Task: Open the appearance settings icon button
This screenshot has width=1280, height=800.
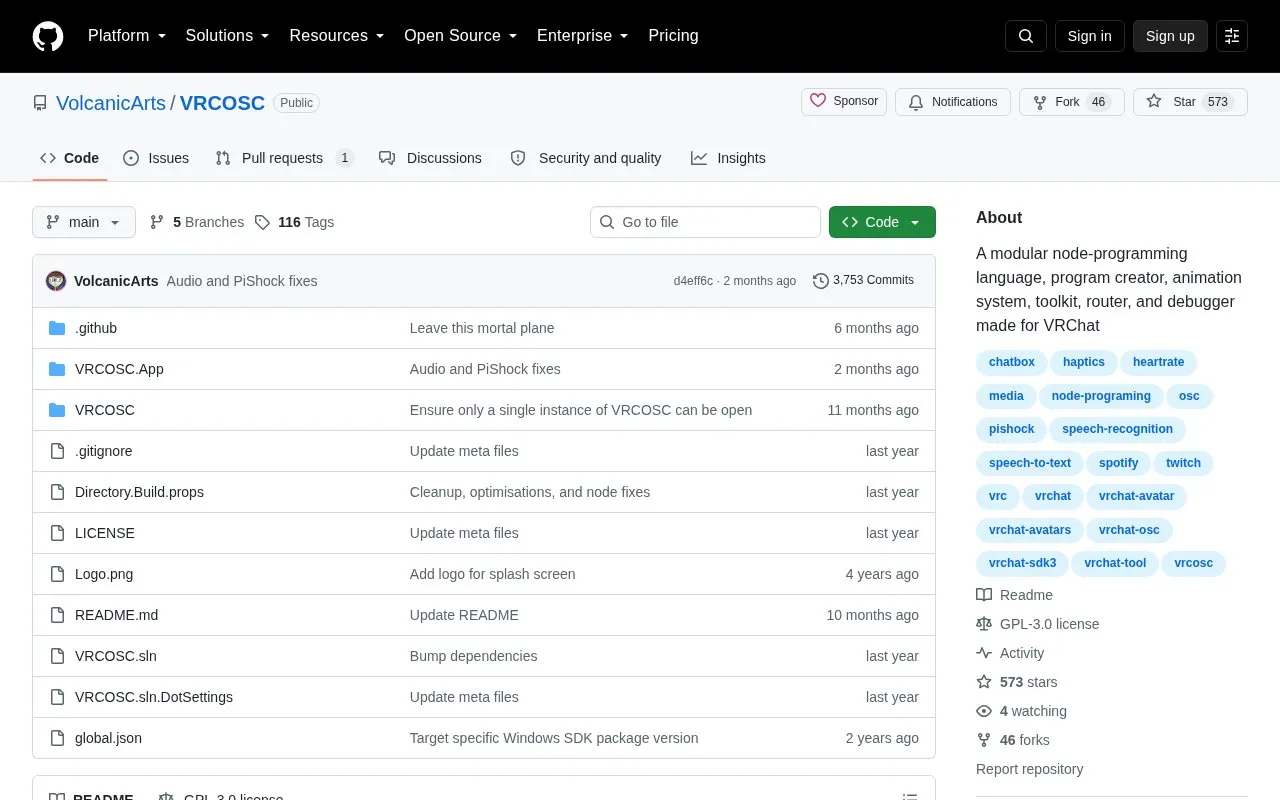Action: point(1232,36)
